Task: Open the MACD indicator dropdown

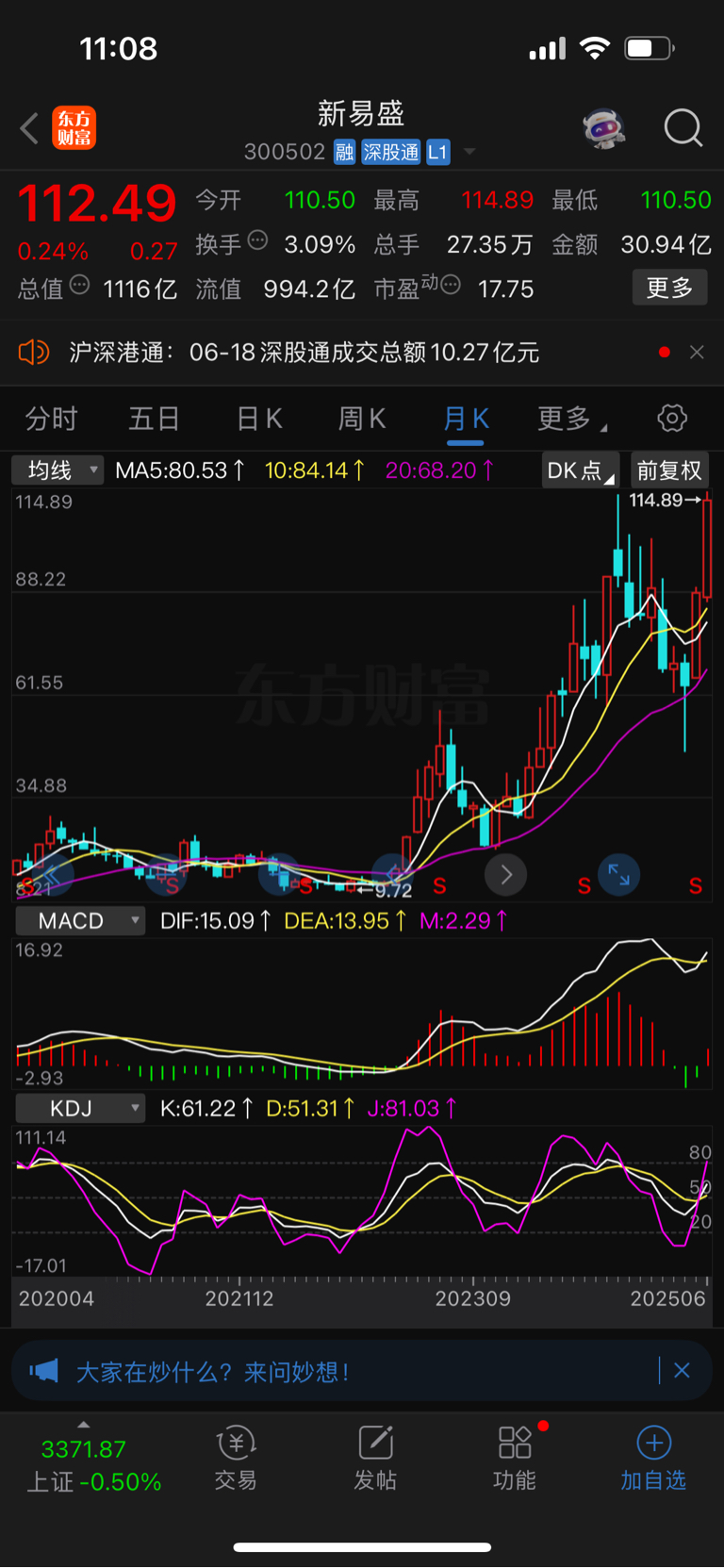Action: click(x=80, y=920)
